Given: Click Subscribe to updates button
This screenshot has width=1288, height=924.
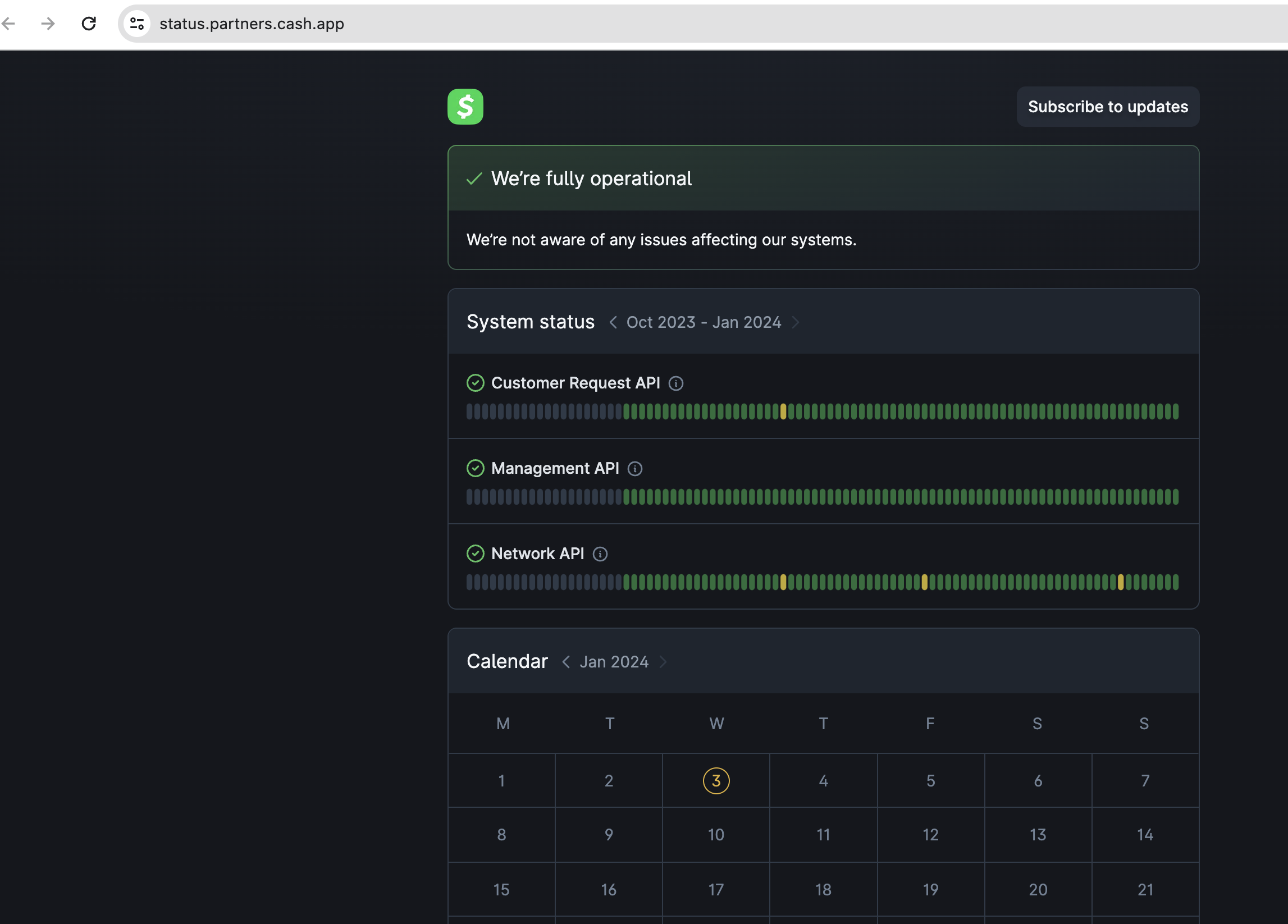Looking at the screenshot, I should click(1107, 106).
